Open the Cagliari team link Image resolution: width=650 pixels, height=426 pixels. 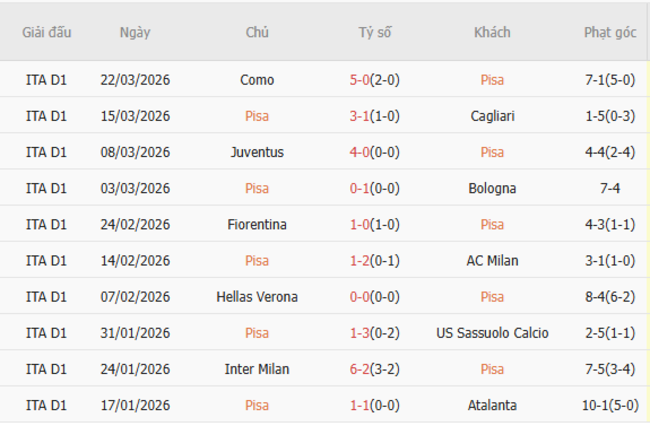(x=492, y=116)
